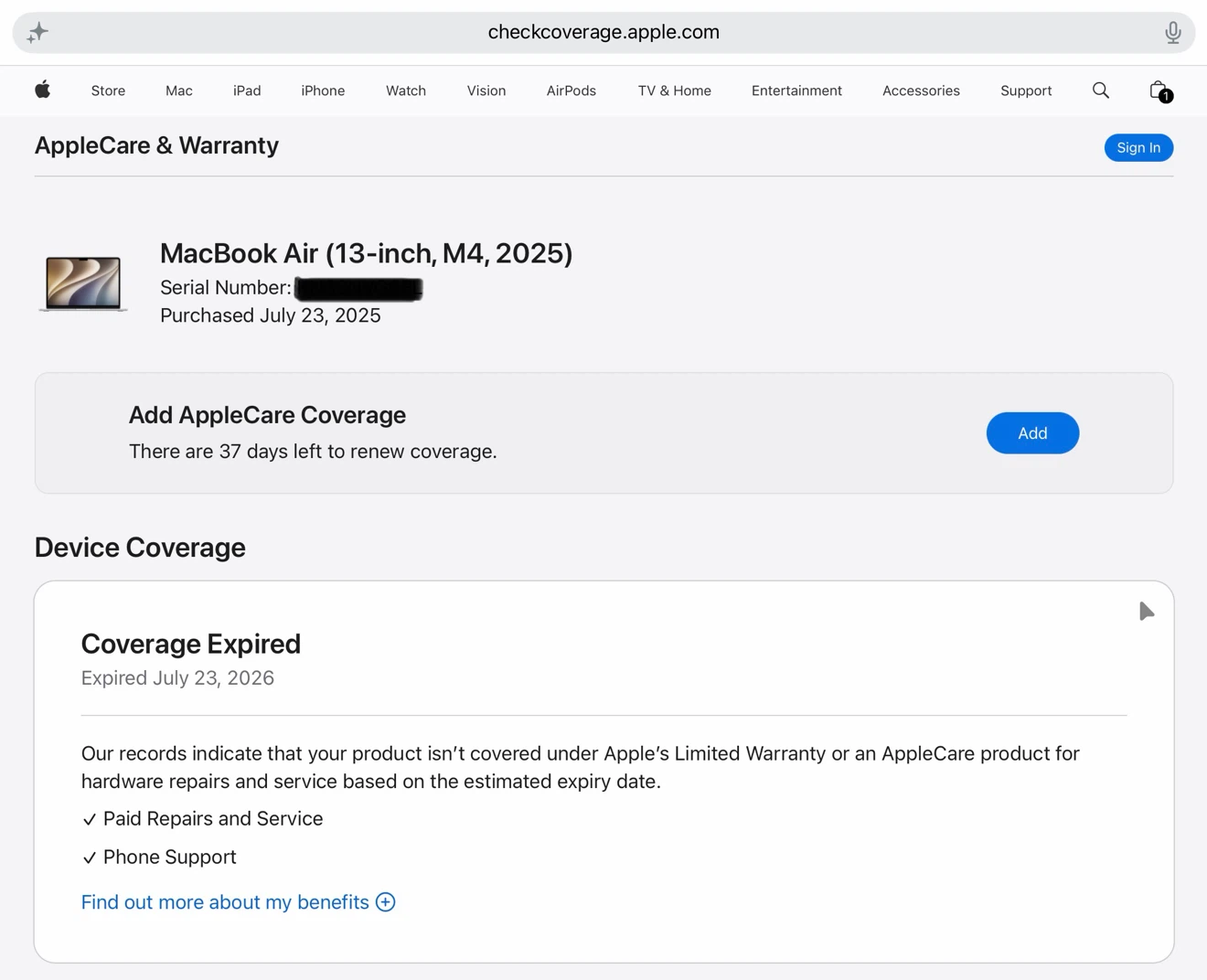This screenshot has height=980, width=1207.
Task: Click the AppleCare & Warranty heading
Action: click(156, 145)
